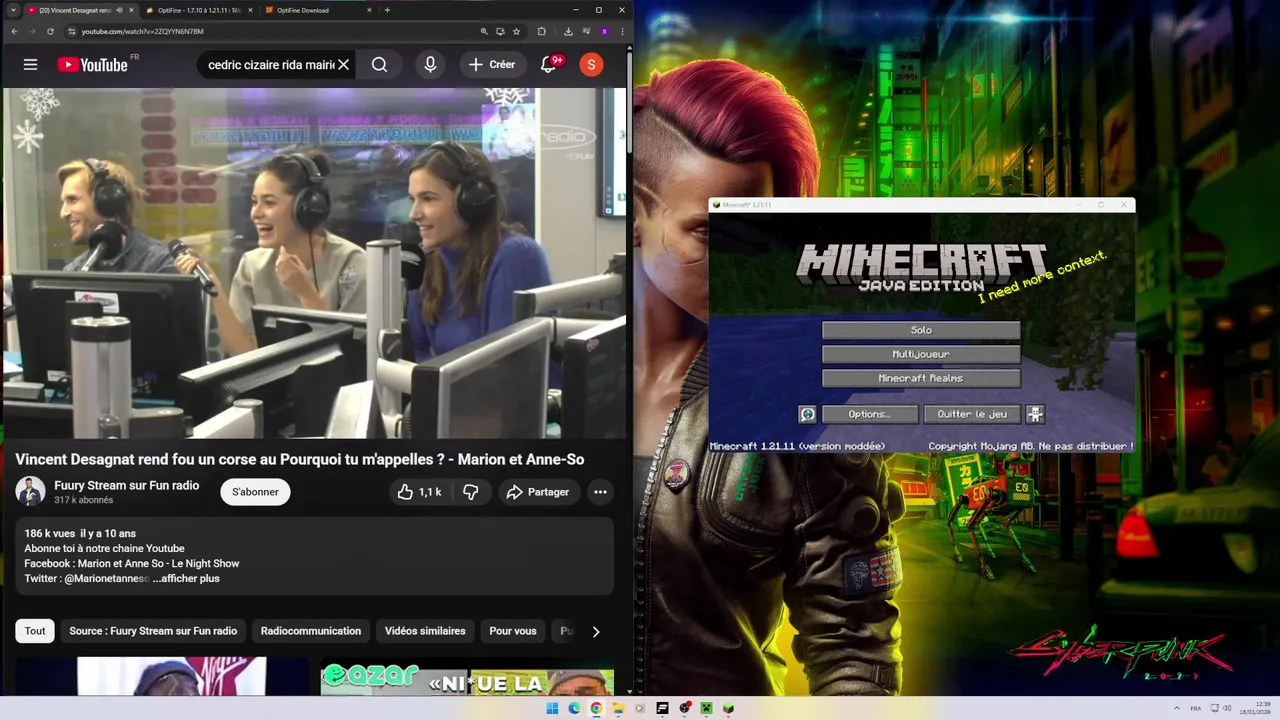The image size is (1280, 720).
Task: Open Chrome downloads
Action: [x=568, y=31]
